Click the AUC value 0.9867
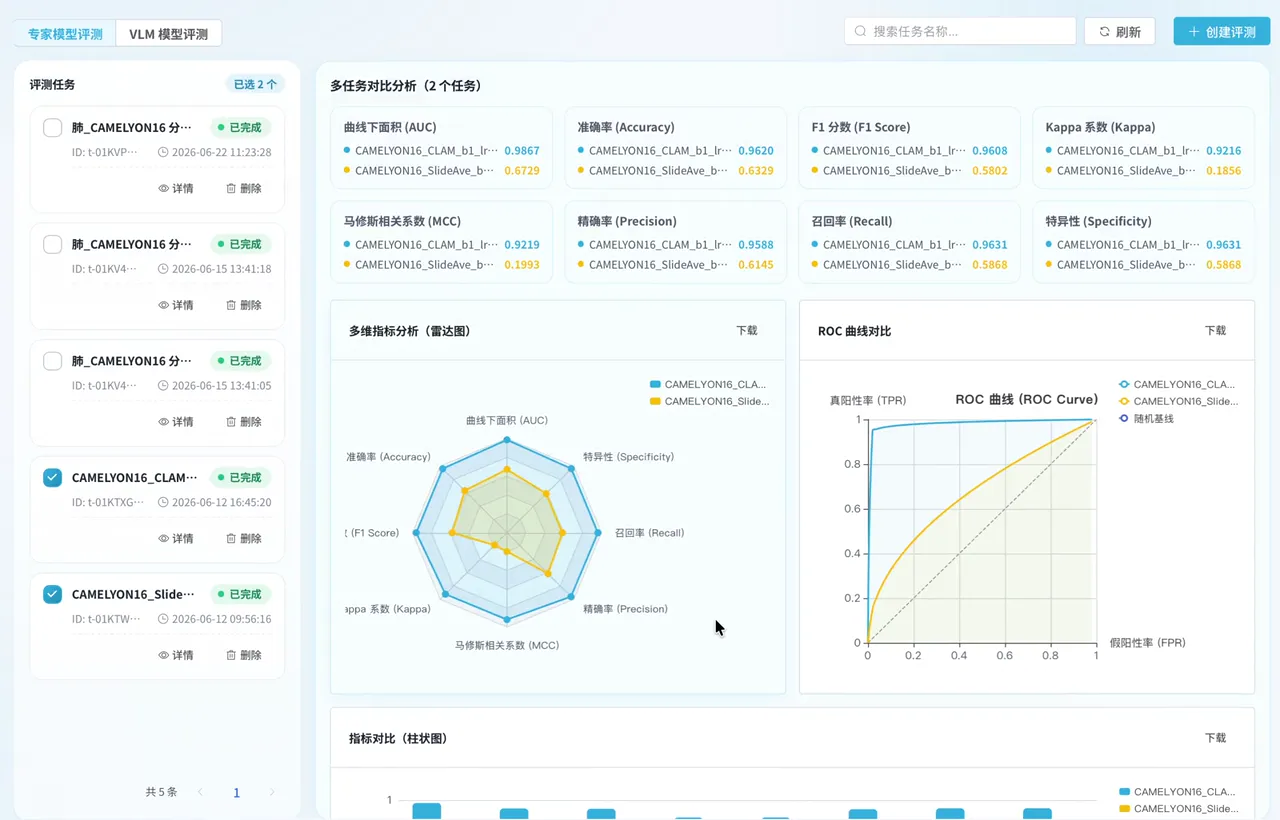 coord(522,151)
